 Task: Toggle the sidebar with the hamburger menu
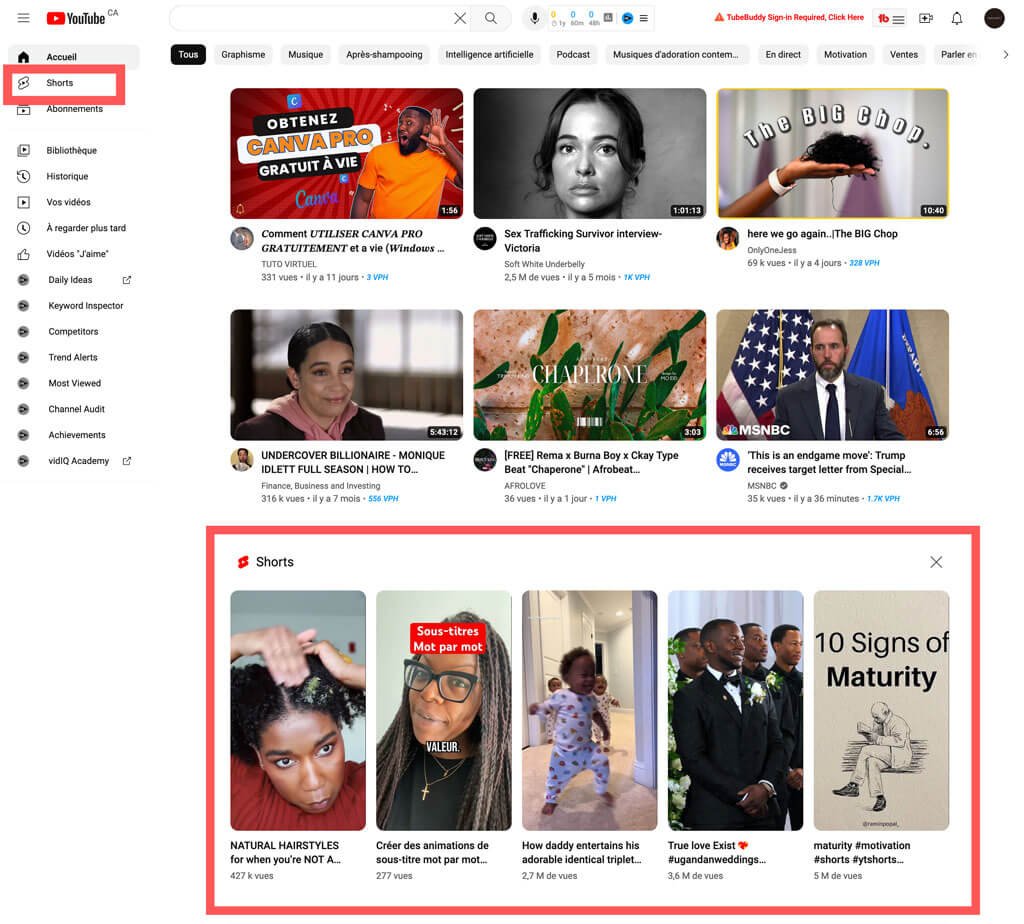[23, 18]
